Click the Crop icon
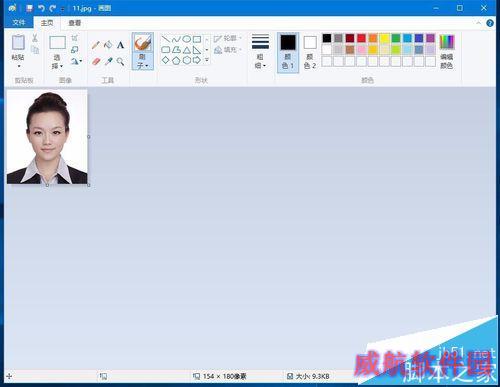Screen dimensions: 500x387 (x=75, y=38)
